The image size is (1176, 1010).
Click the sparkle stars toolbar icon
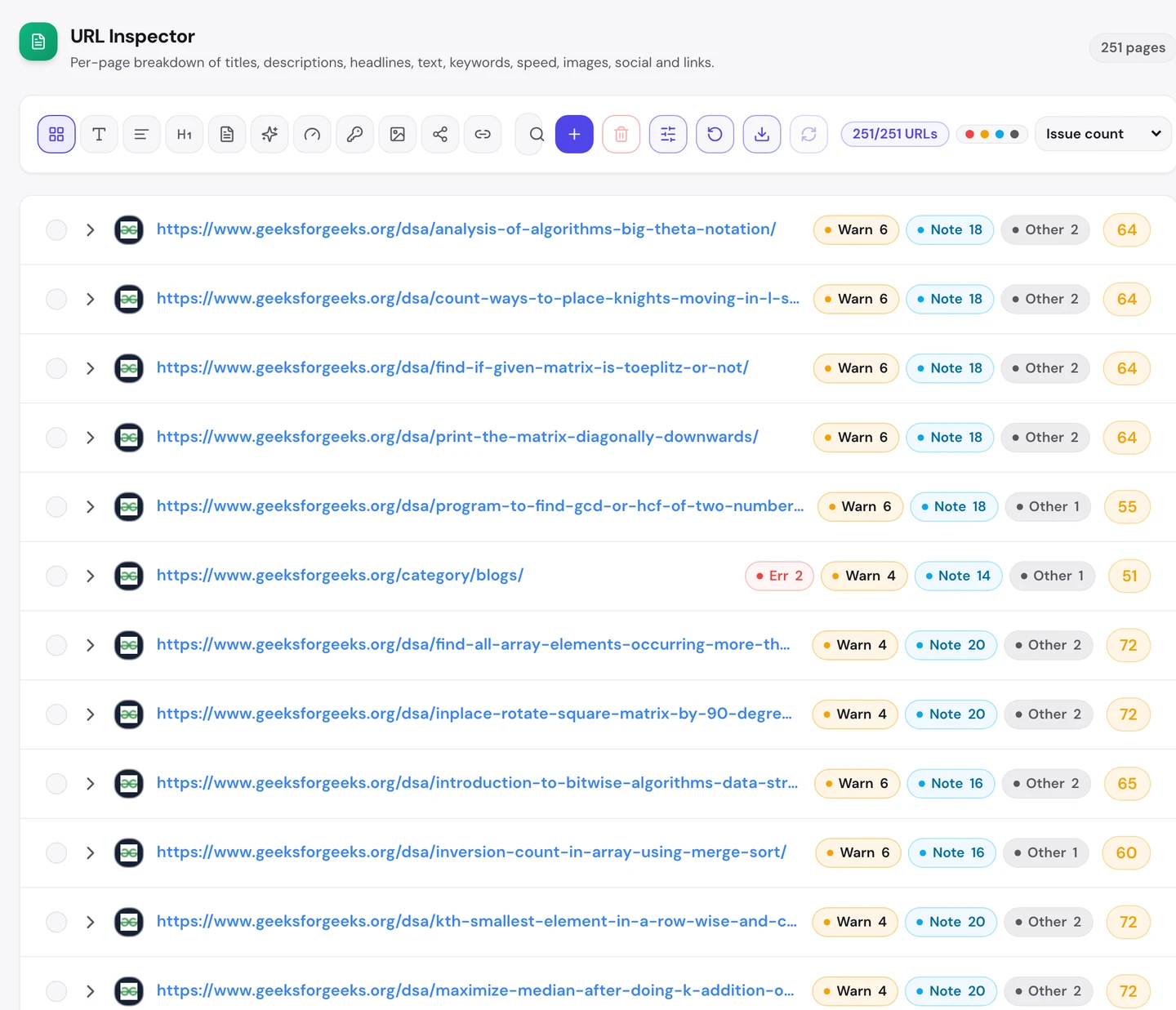pyautogui.click(x=269, y=134)
